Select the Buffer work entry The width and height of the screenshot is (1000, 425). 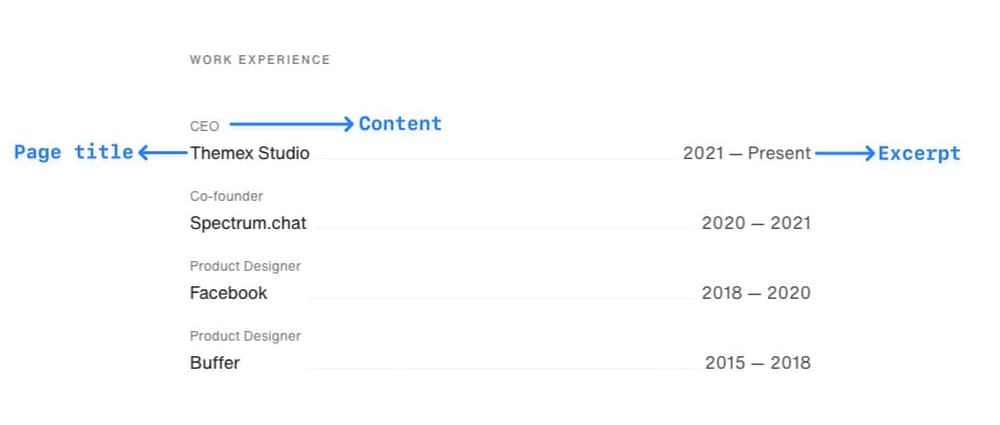pyautogui.click(x=215, y=363)
